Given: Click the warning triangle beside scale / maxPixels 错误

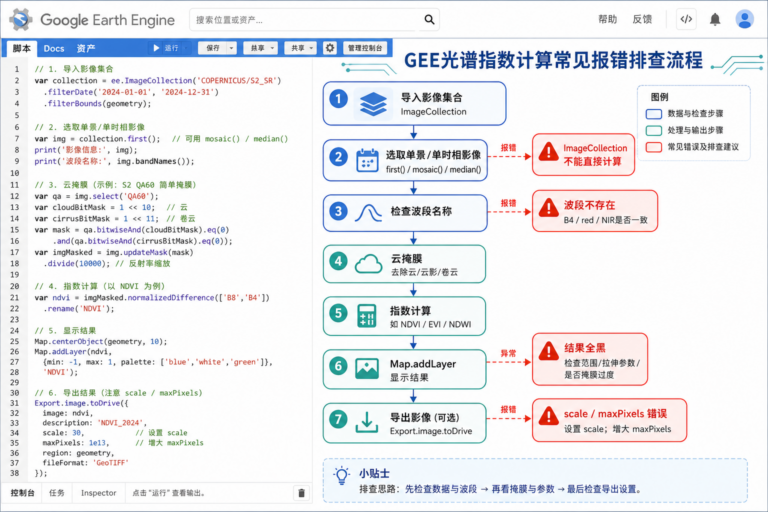Looking at the screenshot, I should tap(549, 416).
